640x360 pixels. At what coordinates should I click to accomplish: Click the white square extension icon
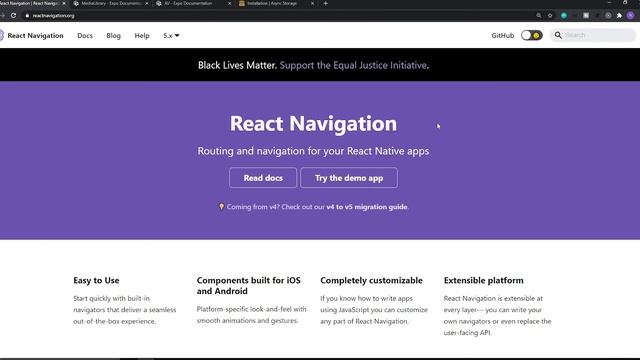click(x=586, y=16)
